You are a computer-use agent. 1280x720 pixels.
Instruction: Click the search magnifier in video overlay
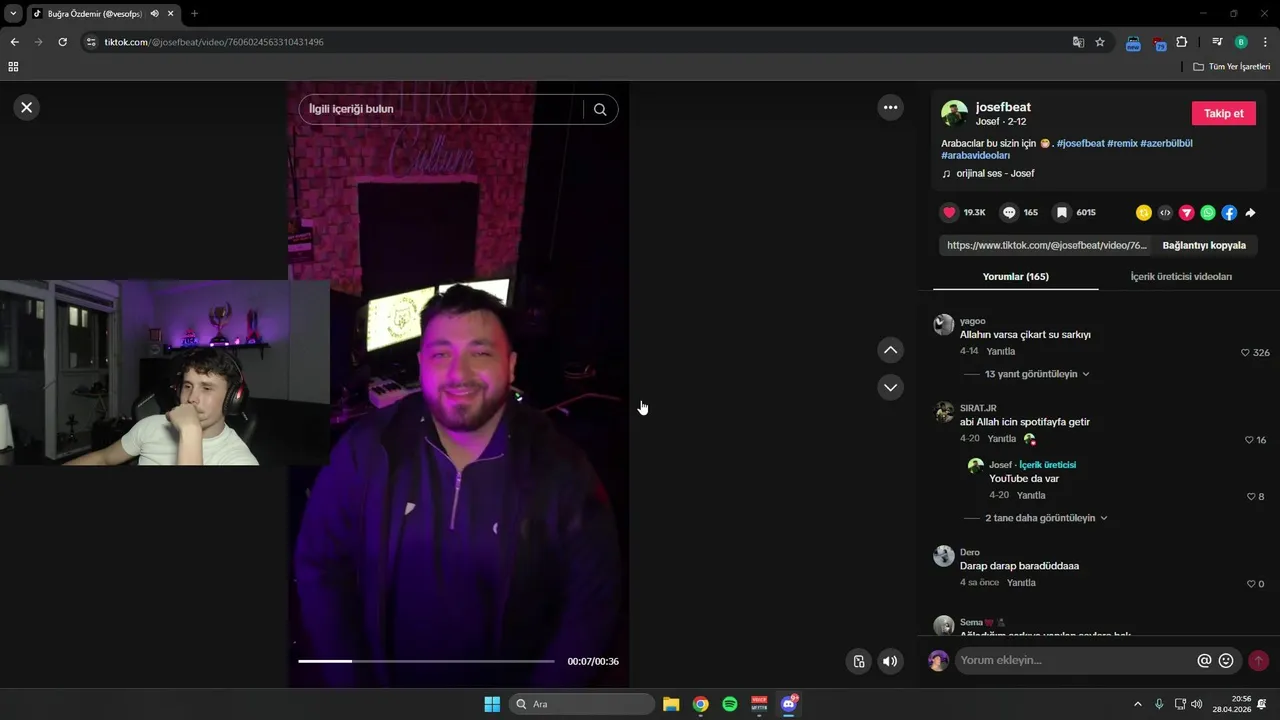coord(600,109)
